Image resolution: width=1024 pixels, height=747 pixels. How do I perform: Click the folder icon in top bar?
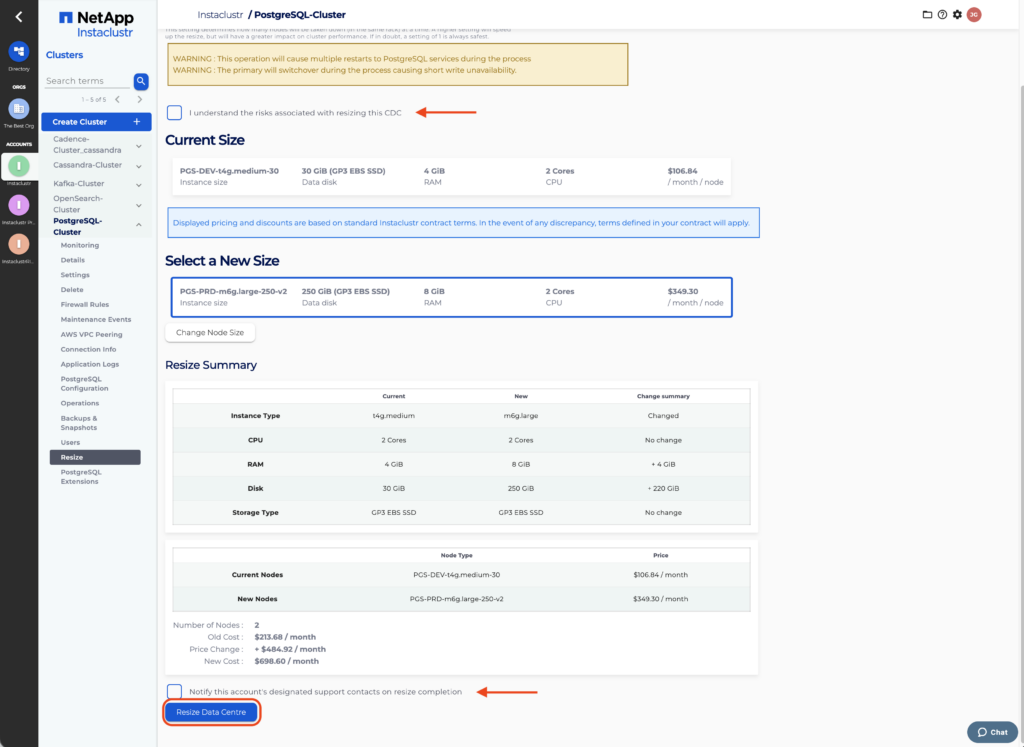point(927,15)
